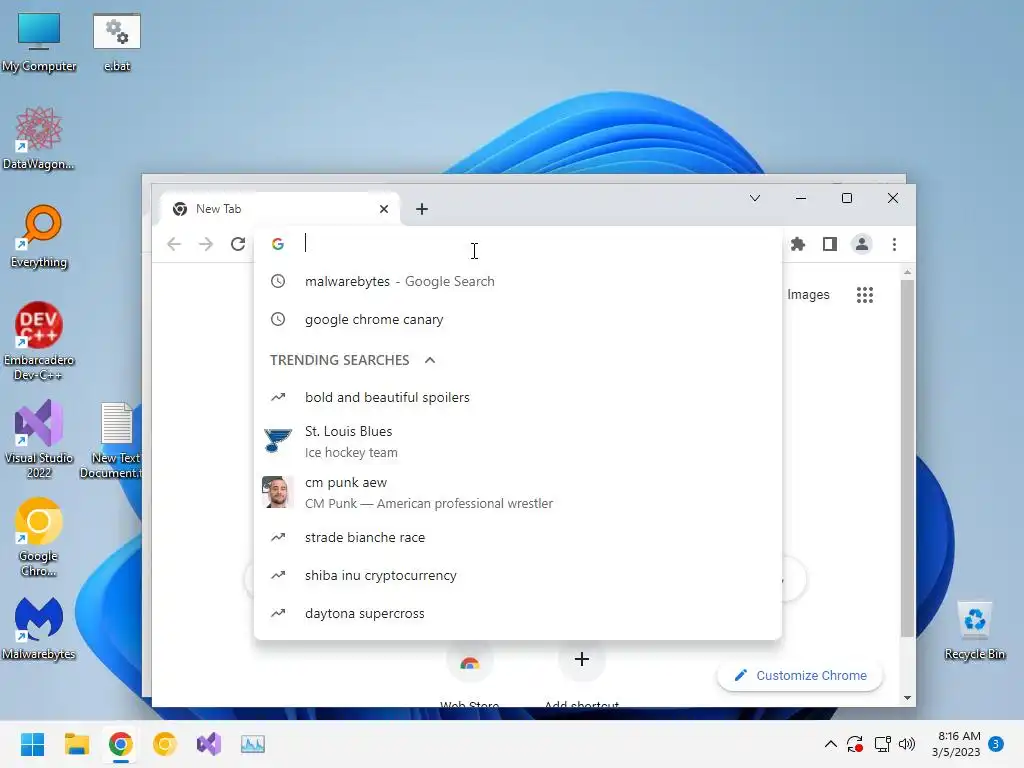Screen dimensions: 1024x768
Task: Select the e.bat file icon
Action: (117, 42)
